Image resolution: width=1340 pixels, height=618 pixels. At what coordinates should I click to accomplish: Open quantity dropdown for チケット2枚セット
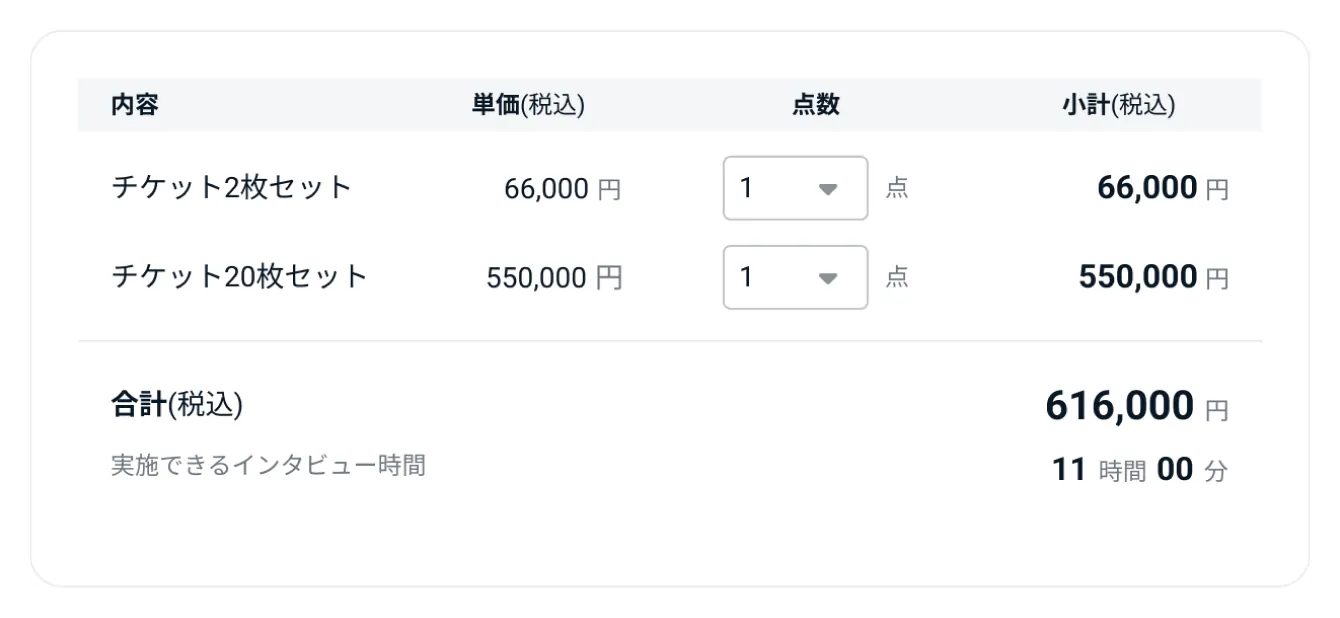[x=795, y=188]
